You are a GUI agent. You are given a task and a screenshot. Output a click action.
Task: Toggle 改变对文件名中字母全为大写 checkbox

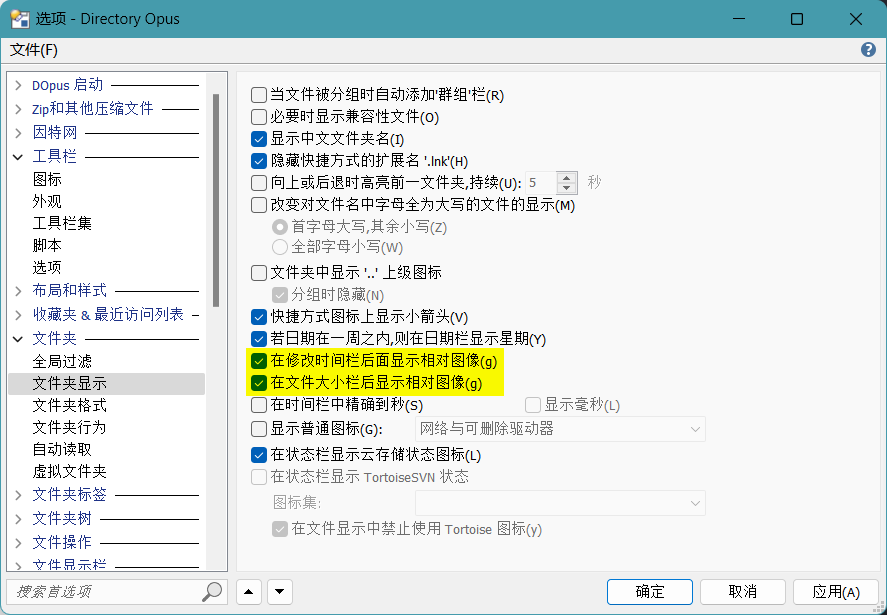point(259,205)
